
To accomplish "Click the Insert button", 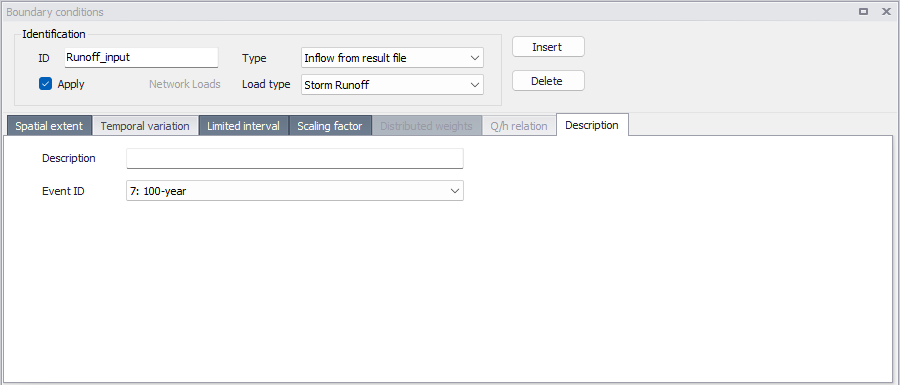I will [x=548, y=47].
